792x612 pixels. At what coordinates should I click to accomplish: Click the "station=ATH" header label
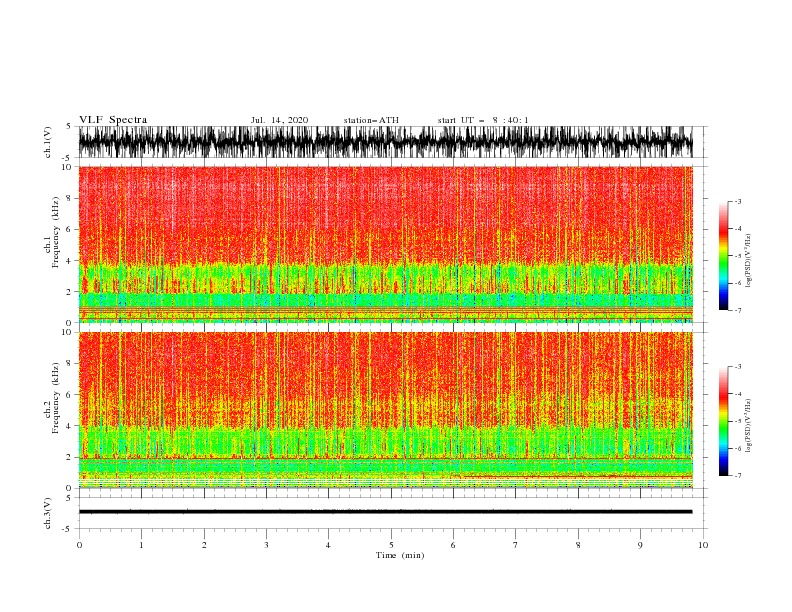[x=371, y=120]
